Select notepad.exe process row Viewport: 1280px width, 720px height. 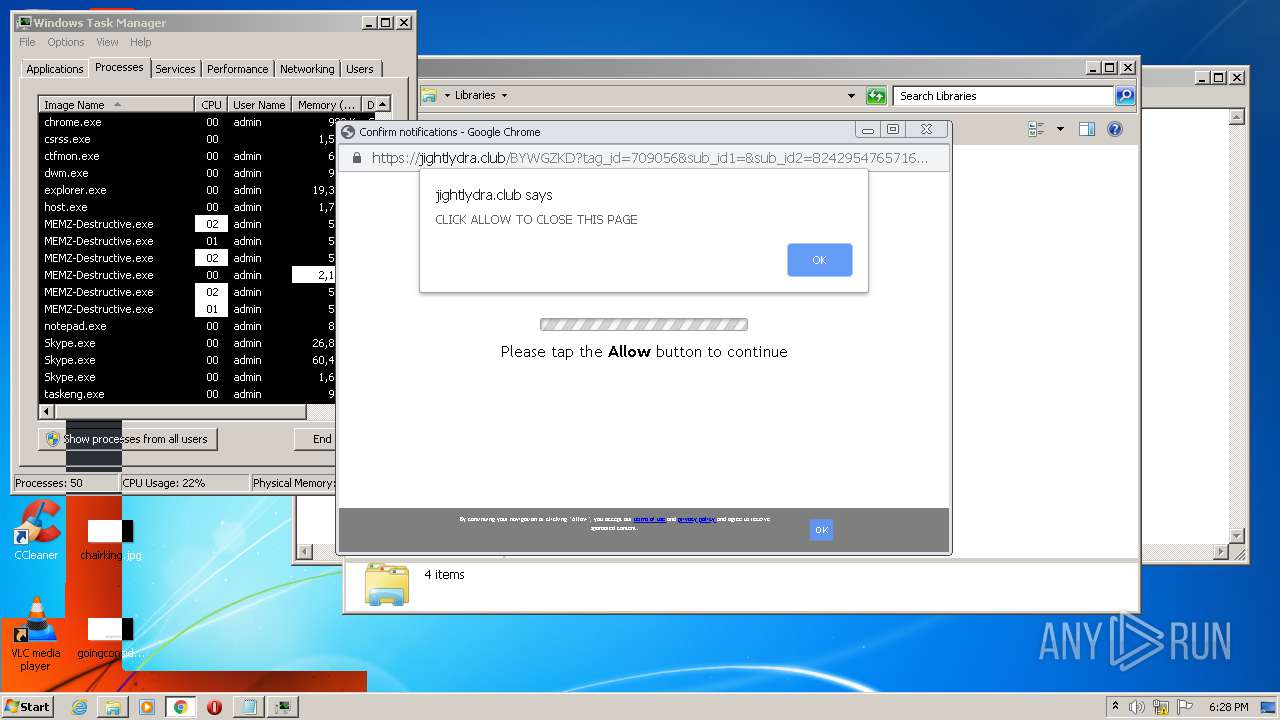tap(186, 326)
